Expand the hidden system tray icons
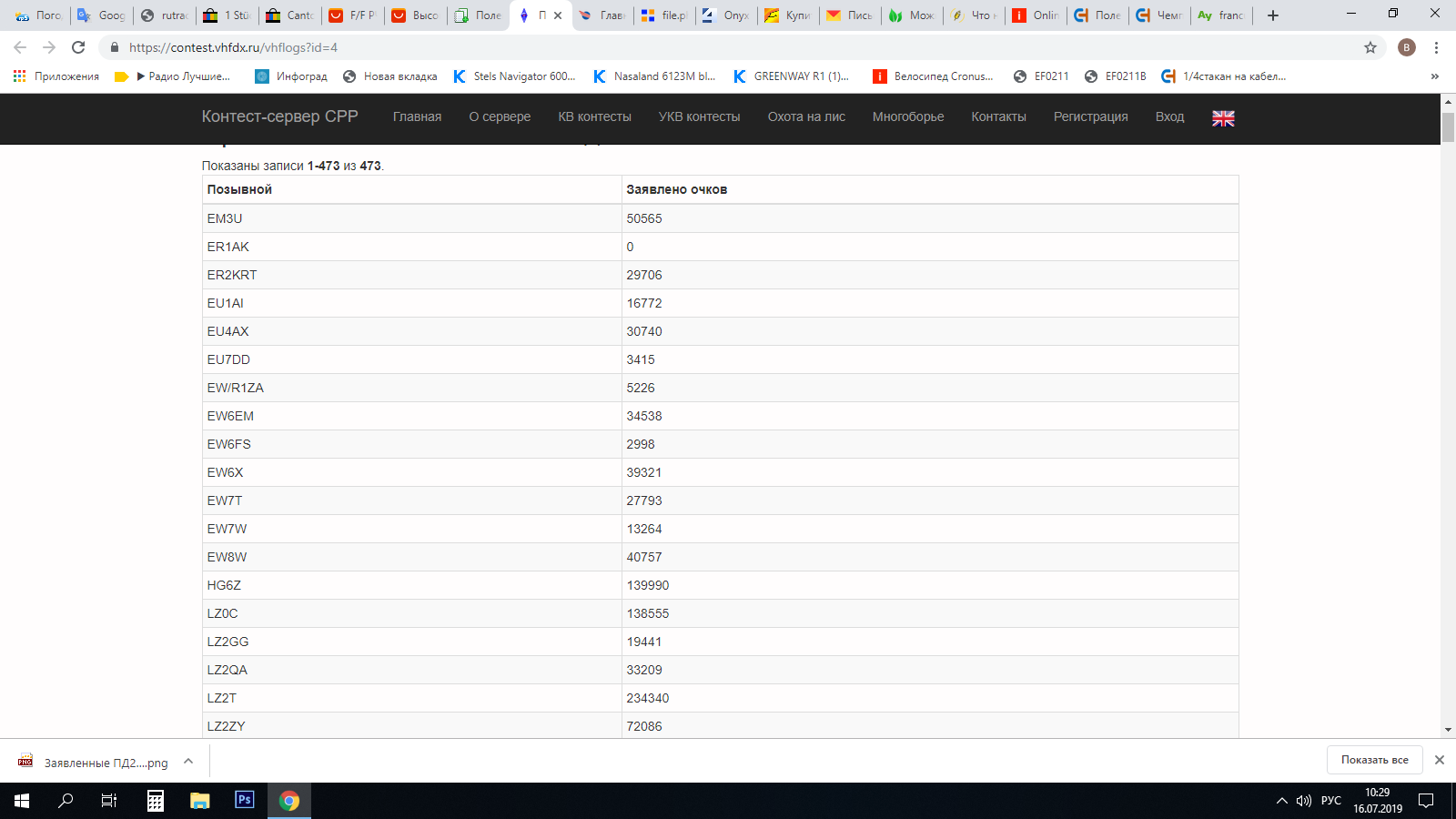This screenshot has width=1456, height=819. coord(1281,801)
